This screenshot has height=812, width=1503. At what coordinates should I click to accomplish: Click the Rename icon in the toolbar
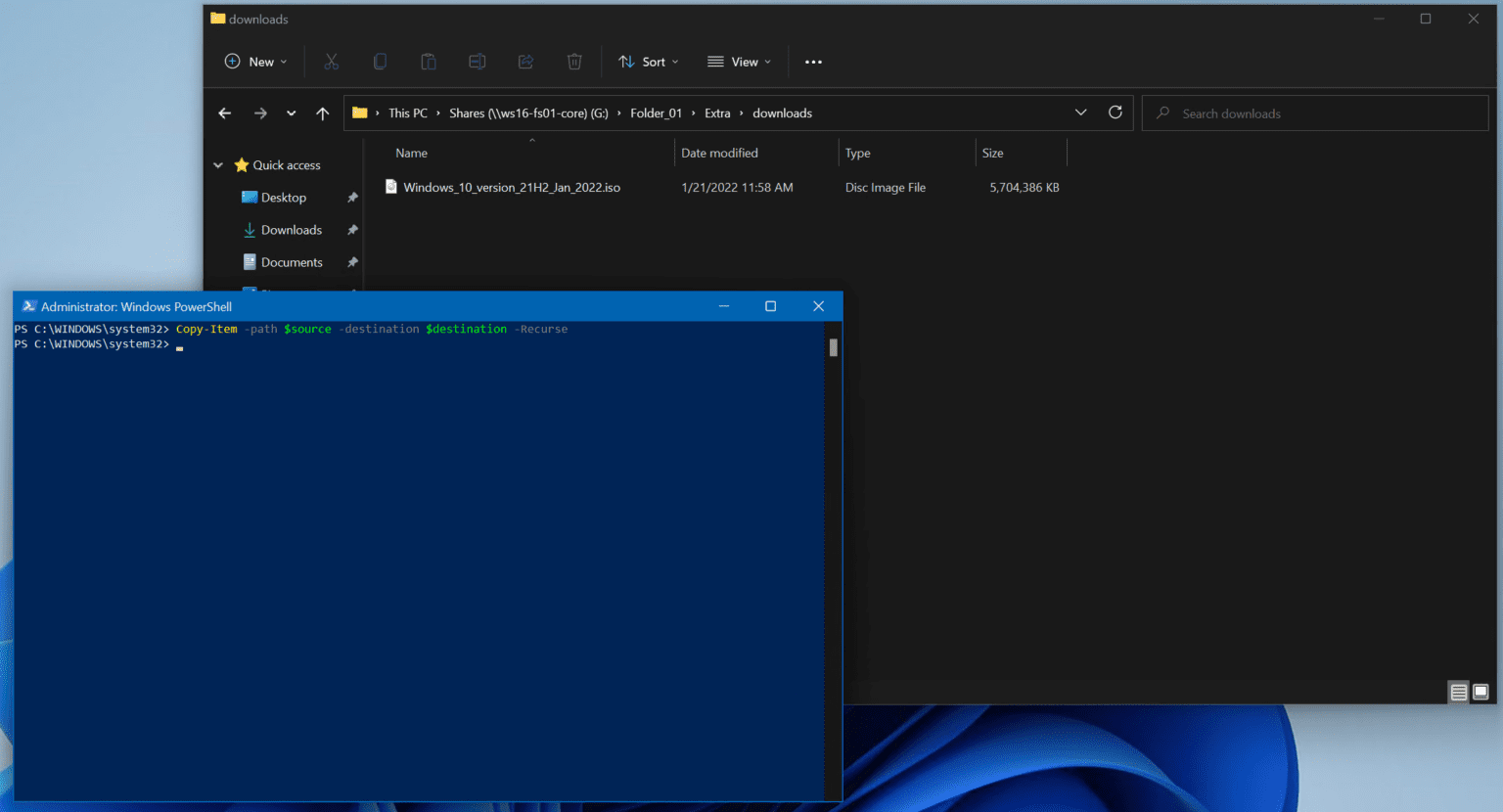click(478, 61)
